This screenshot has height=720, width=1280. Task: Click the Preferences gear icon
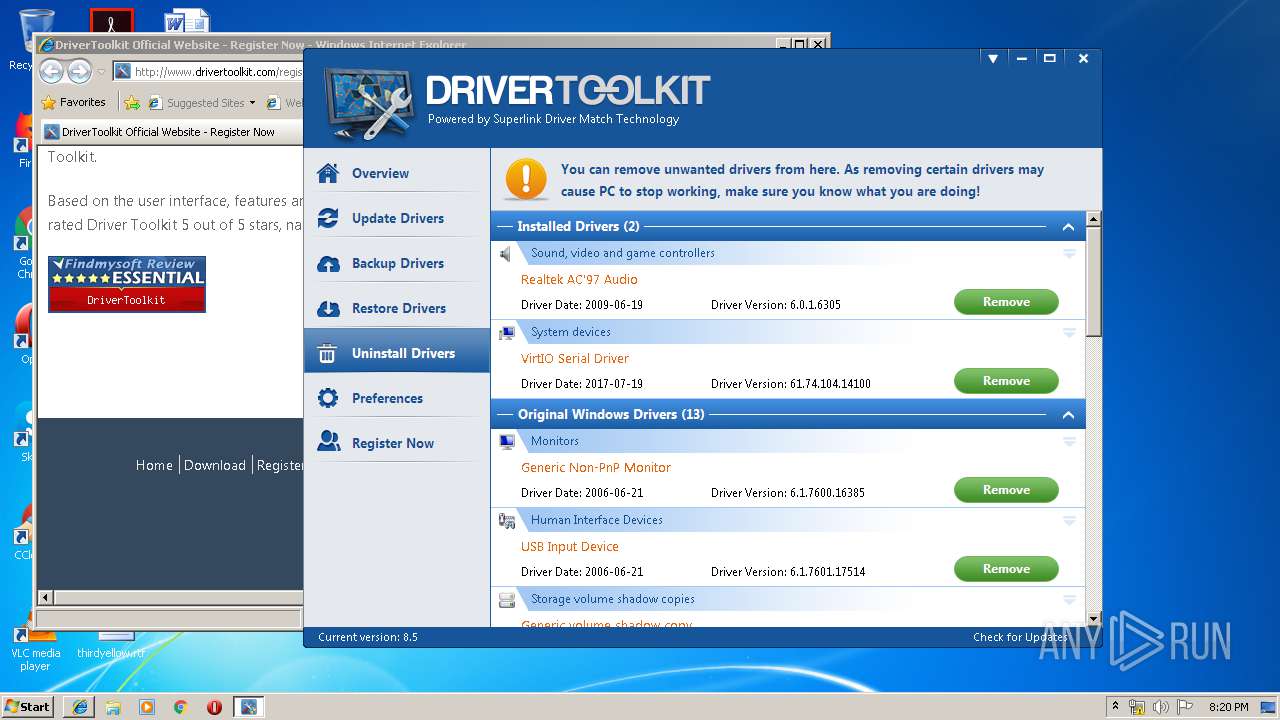pos(328,398)
